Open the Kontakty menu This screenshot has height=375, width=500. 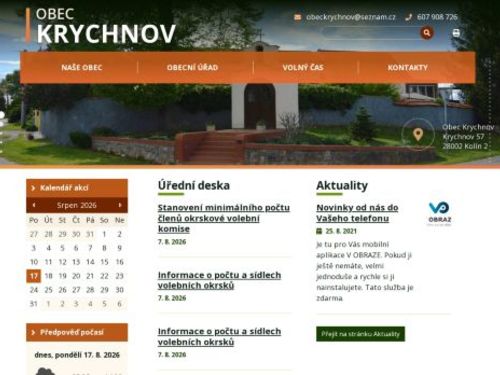408,67
